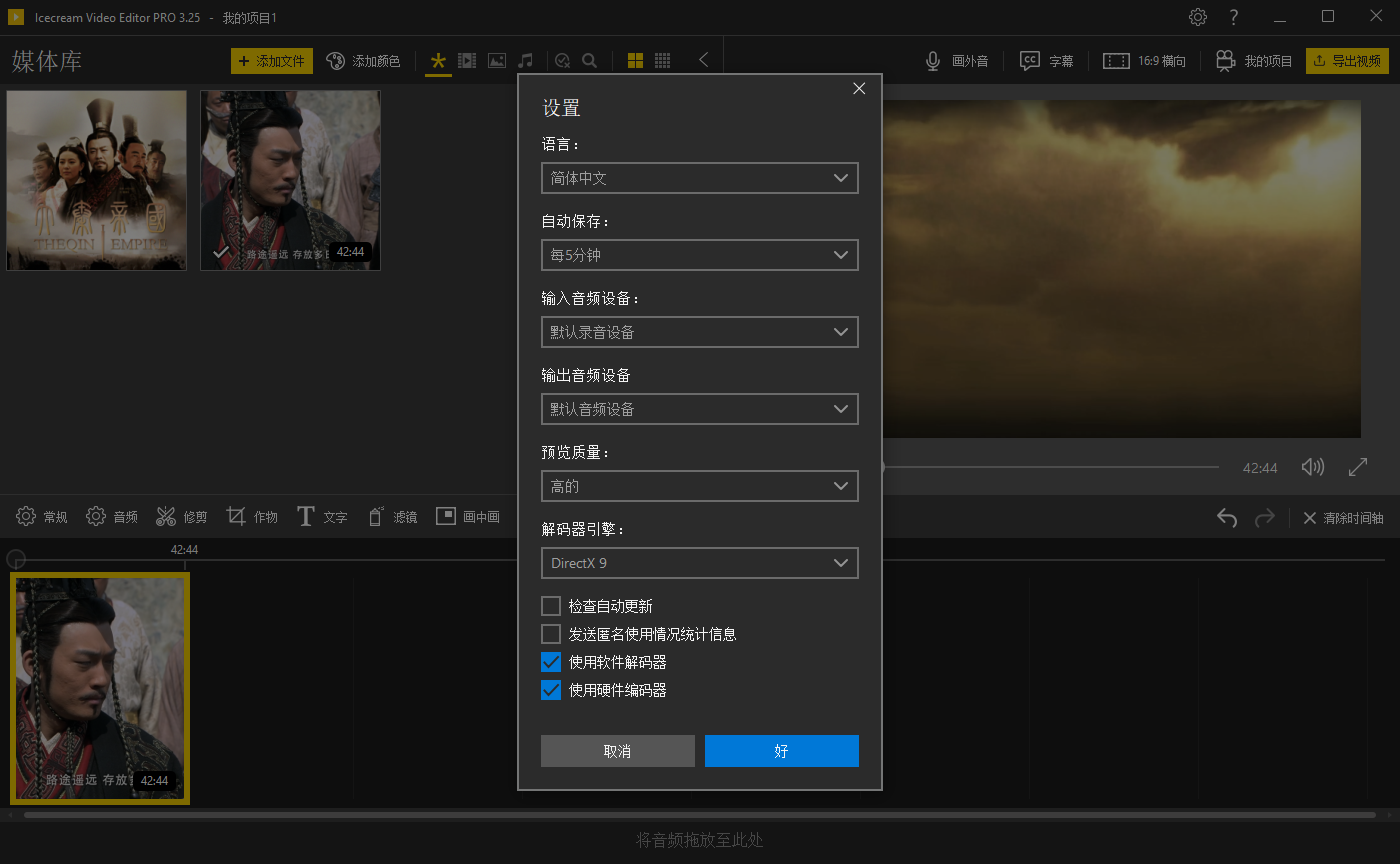Select the 秦帝国 poster thumbnail in media library
Screen dimensions: 1400x864
(96, 180)
